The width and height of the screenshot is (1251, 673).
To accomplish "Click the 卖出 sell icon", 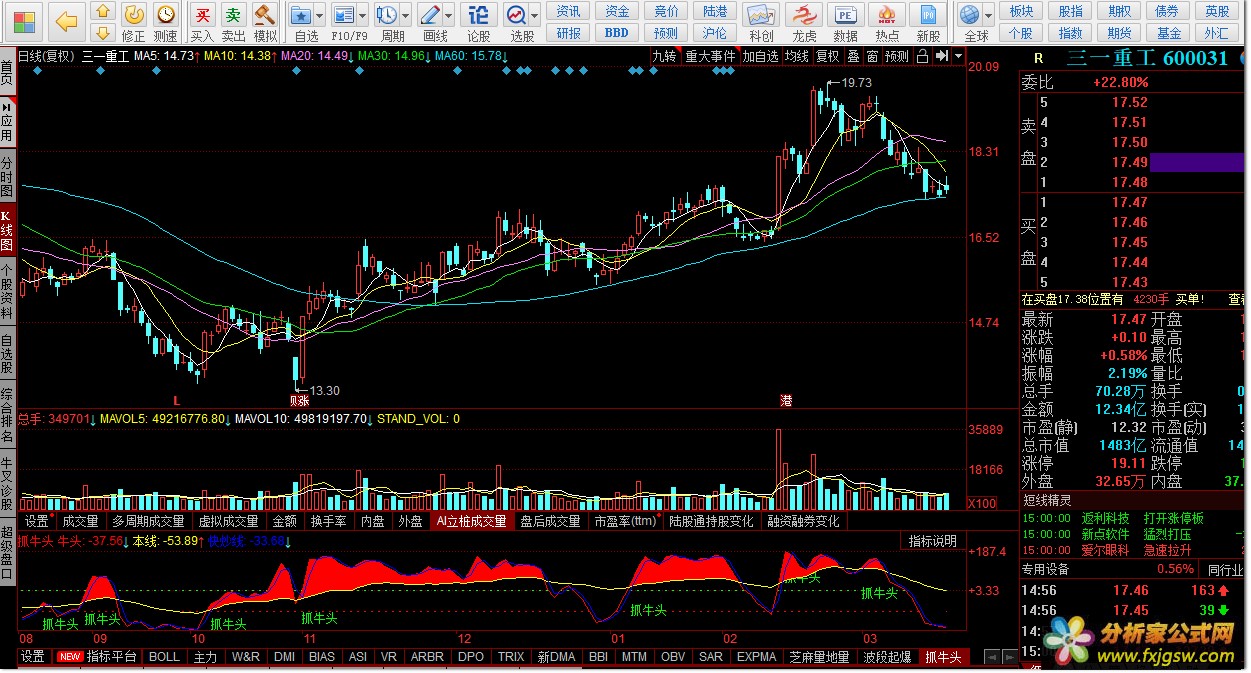I will pos(233,22).
